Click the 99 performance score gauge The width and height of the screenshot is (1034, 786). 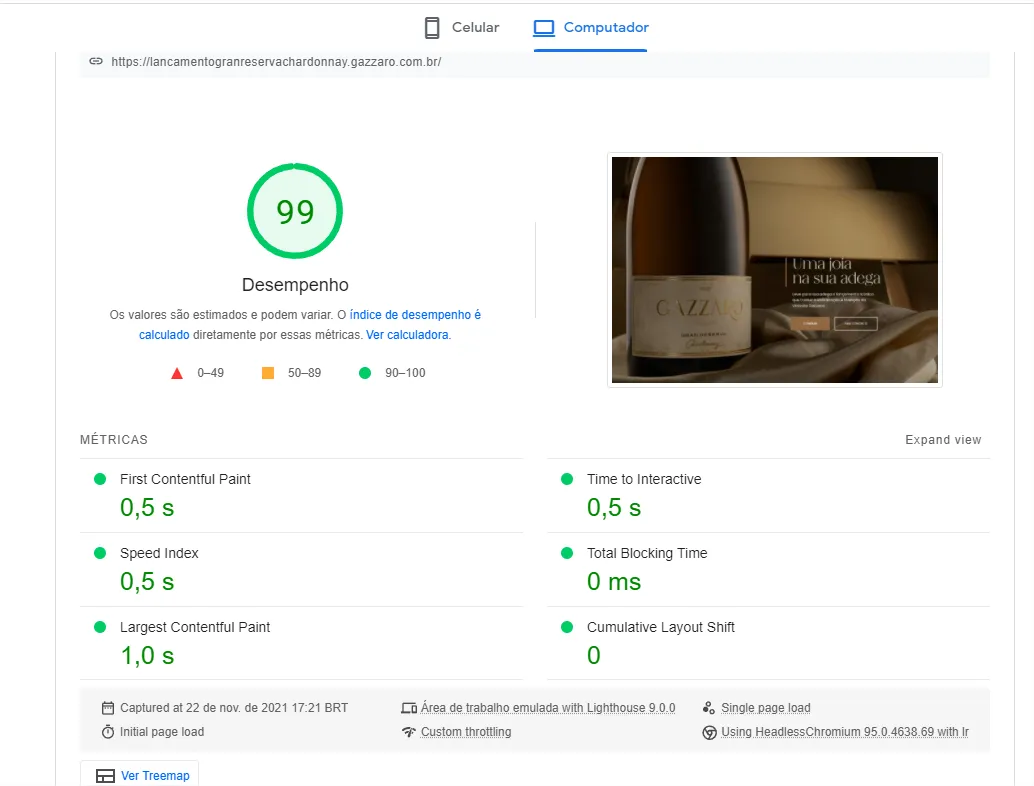pos(295,211)
